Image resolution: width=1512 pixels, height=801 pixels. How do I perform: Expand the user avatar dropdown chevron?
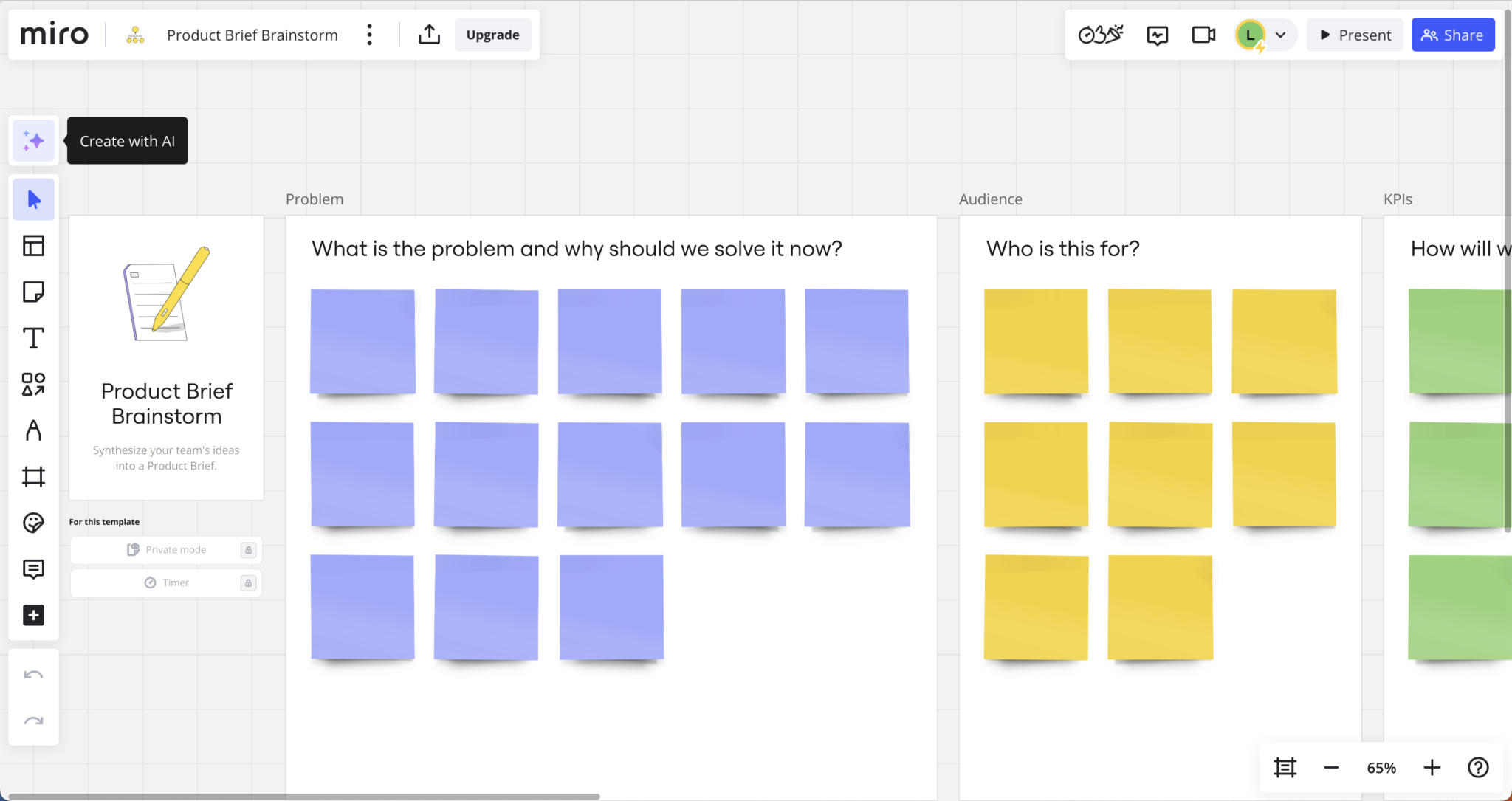click(x=1280, y=35)
